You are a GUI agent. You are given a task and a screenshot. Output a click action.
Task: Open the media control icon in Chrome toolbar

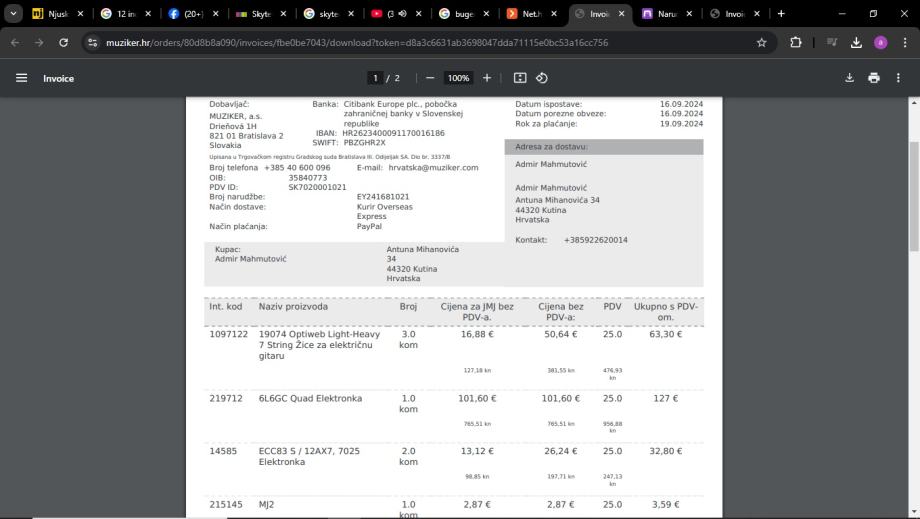(832, 42)
